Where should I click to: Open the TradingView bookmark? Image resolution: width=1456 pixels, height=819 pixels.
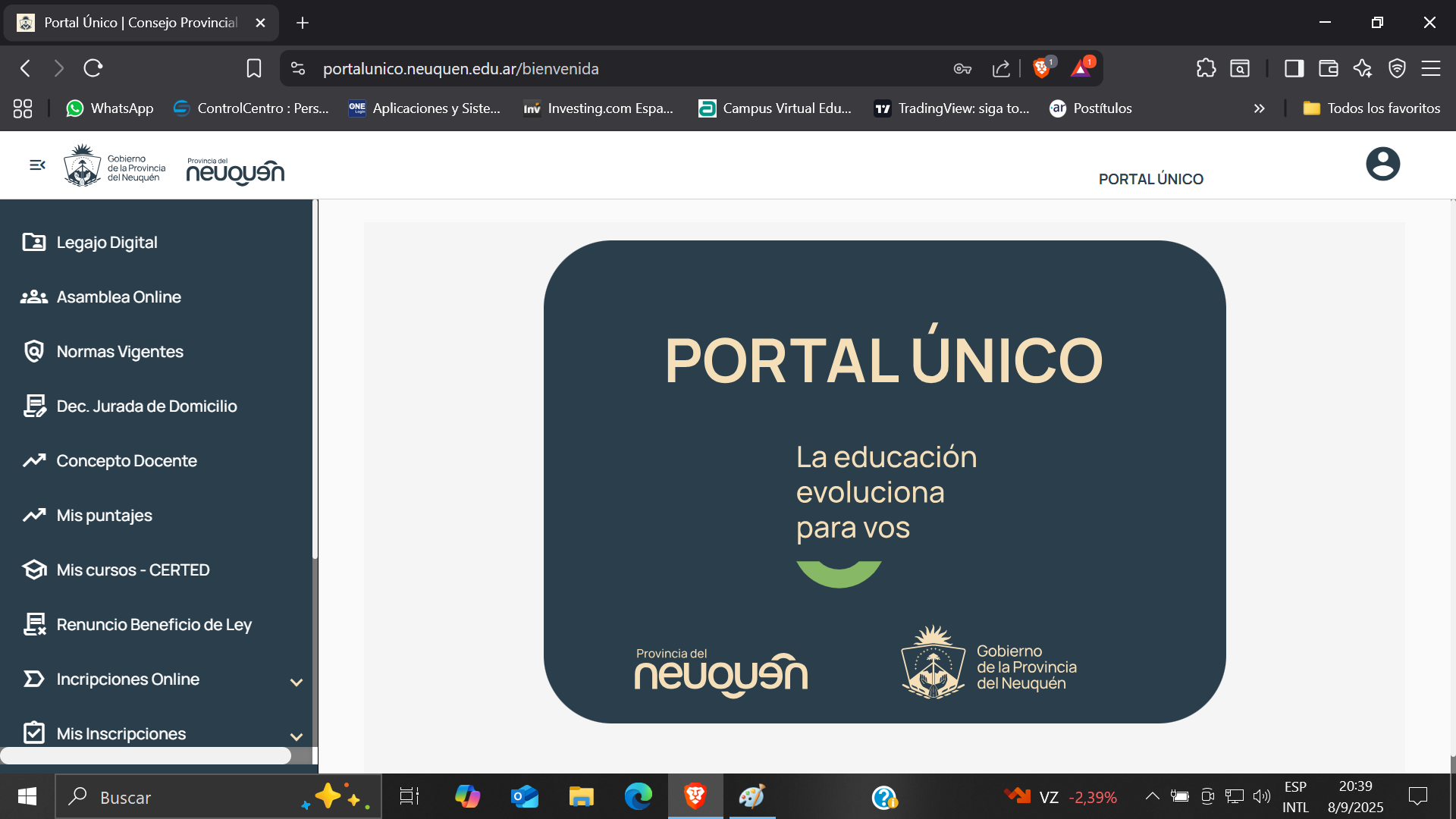(x=952, y=108)
